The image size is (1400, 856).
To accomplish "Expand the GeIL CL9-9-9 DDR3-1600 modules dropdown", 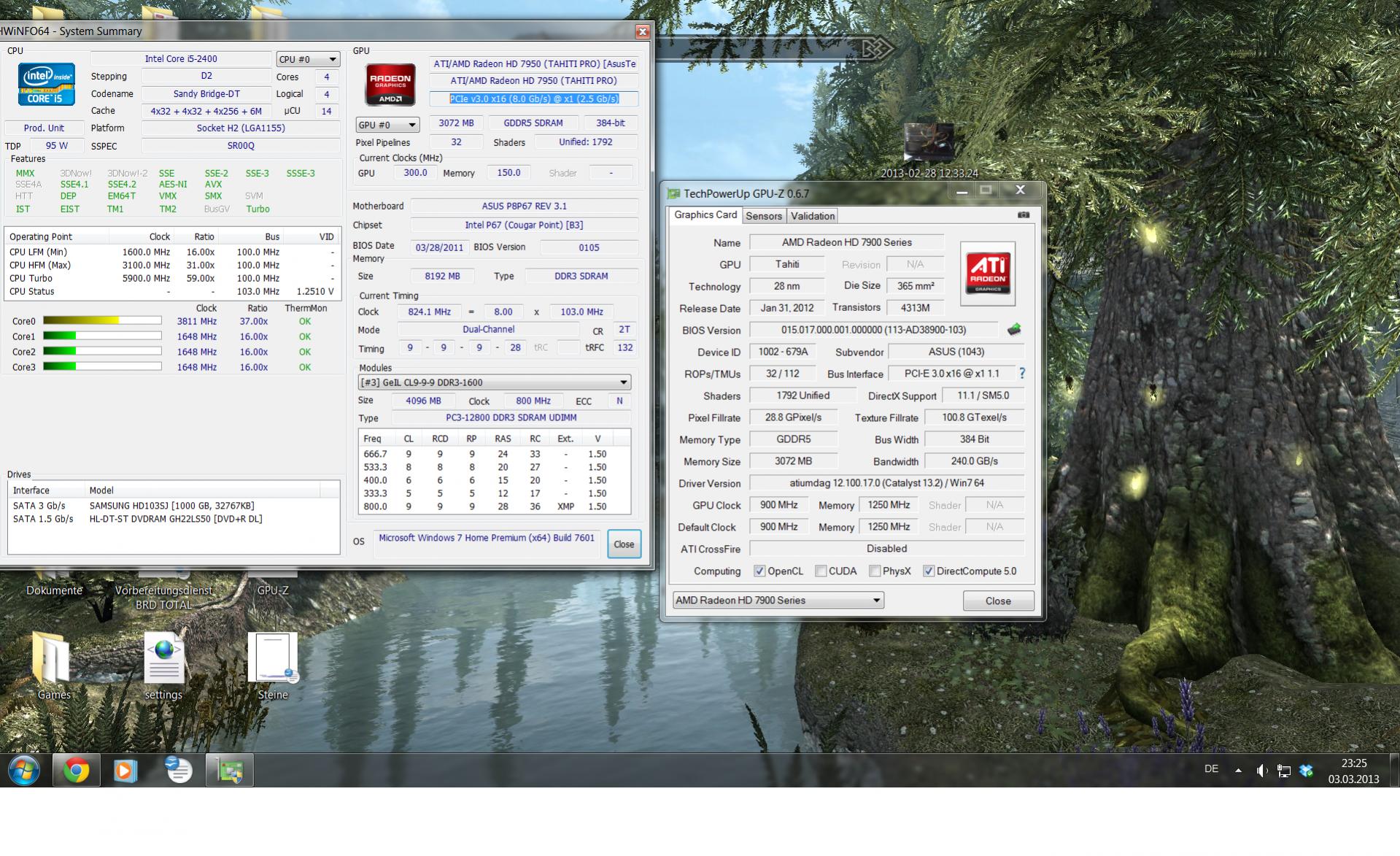I will (495, 382).
